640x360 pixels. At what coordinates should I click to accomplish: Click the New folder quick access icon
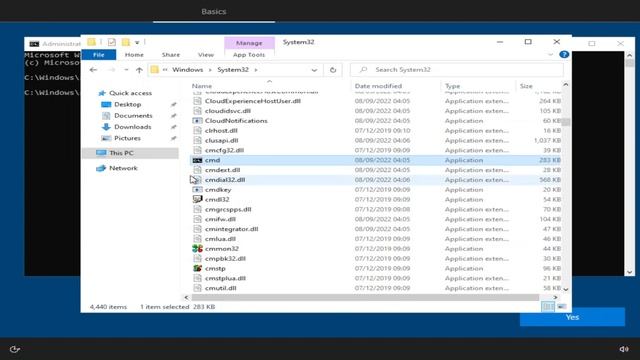click(125, 42)
